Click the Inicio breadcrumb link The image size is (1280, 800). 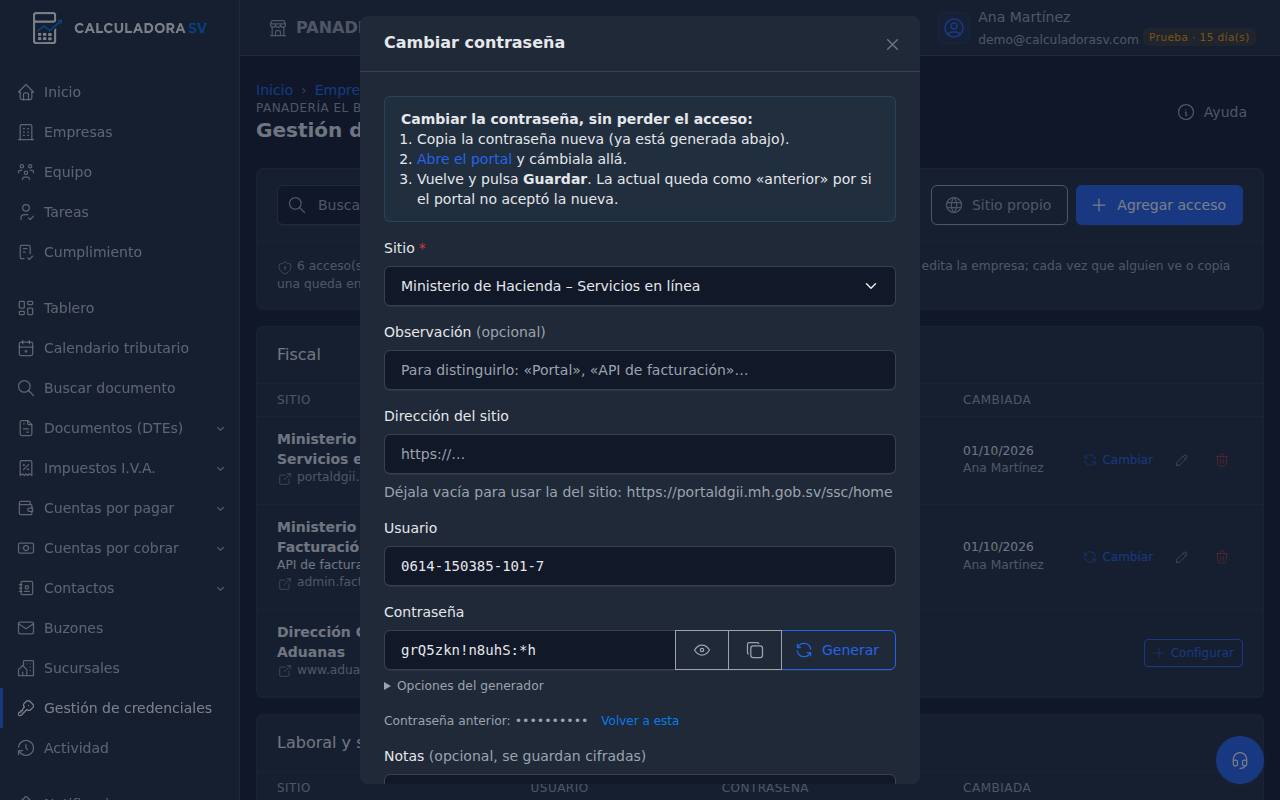(x=275, y=90)
